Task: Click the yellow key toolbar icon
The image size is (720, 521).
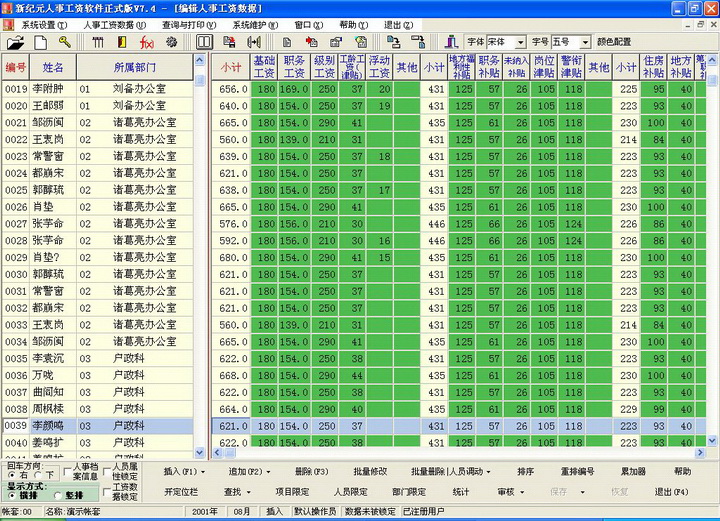Action: (64, 43)
